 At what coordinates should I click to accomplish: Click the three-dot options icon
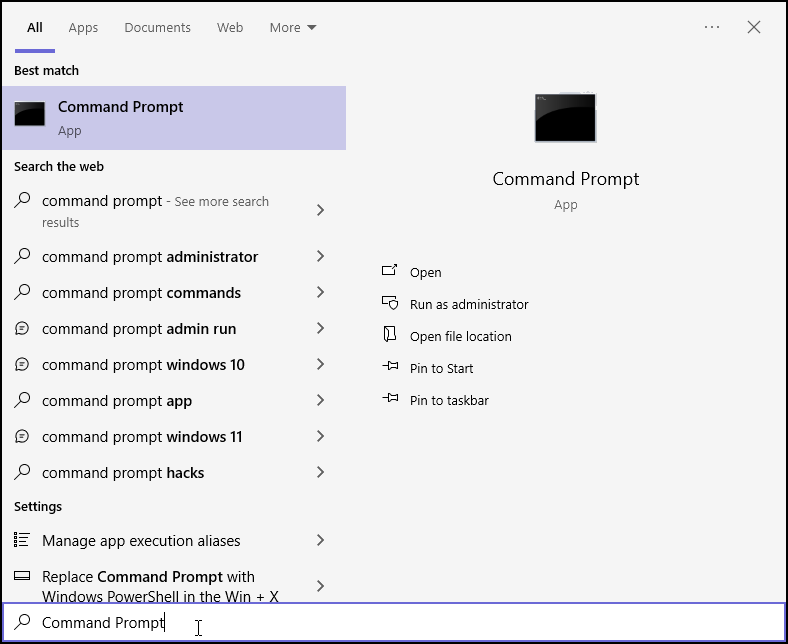[x=712, y=27]
